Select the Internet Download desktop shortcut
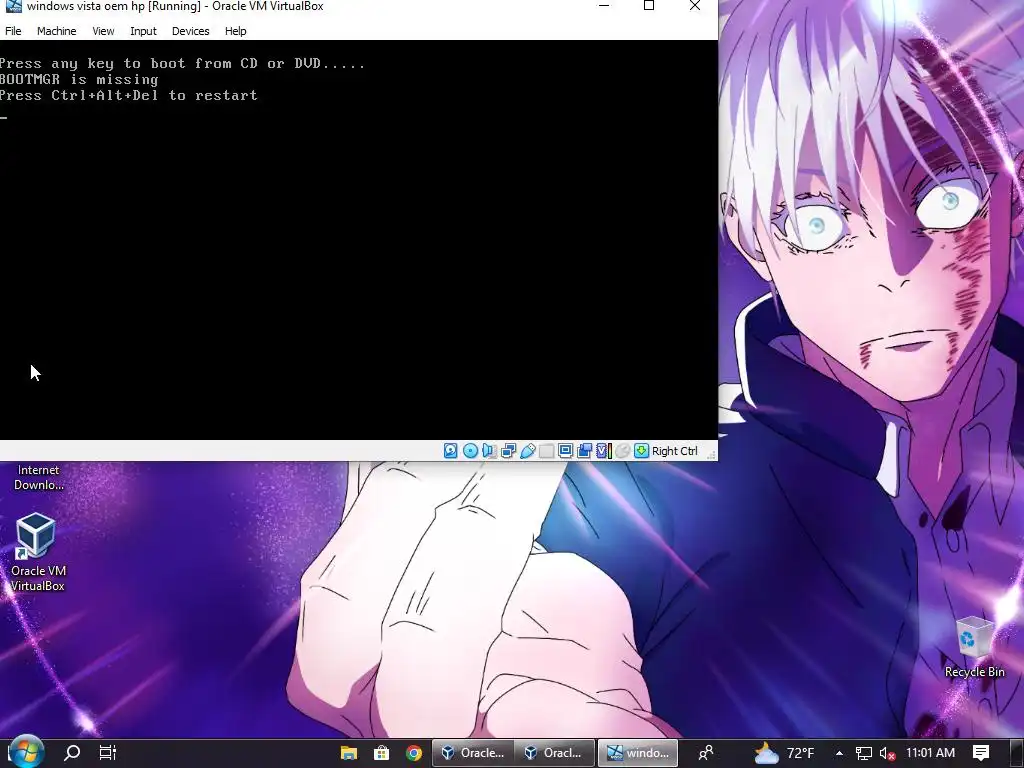The width and height of the screenshot is (1024, 768). point(39,477)
